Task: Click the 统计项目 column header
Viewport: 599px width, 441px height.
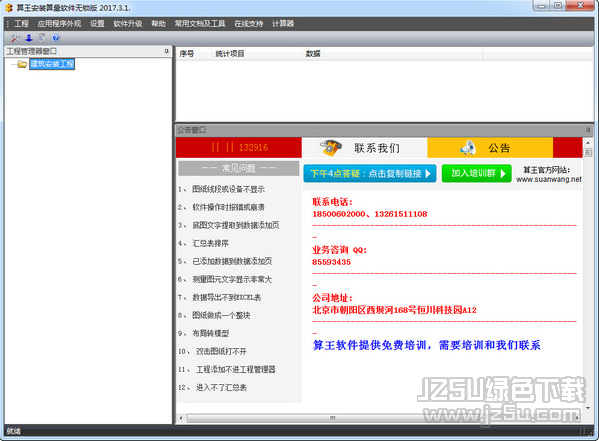Action: (x=230, y=54)
